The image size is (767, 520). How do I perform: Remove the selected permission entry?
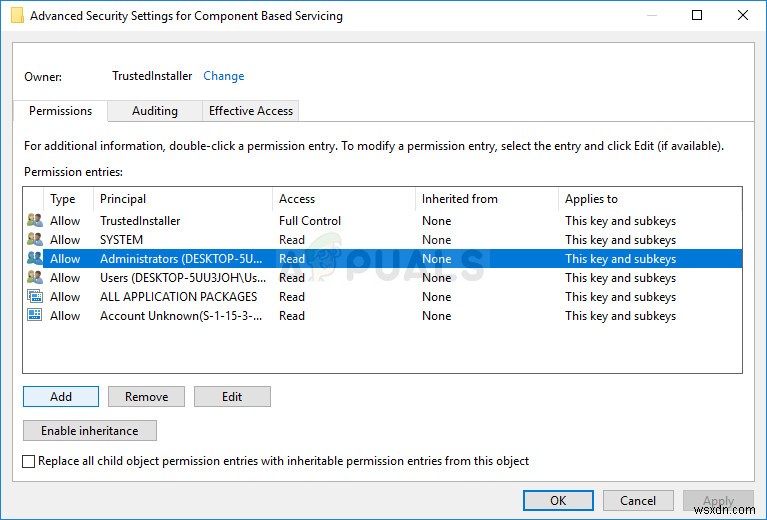(146, 397)
